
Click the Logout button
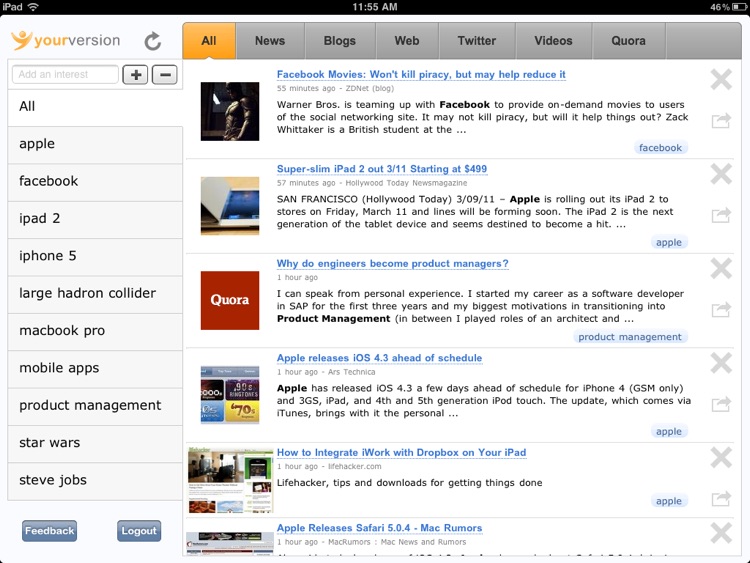click(139, 531)
